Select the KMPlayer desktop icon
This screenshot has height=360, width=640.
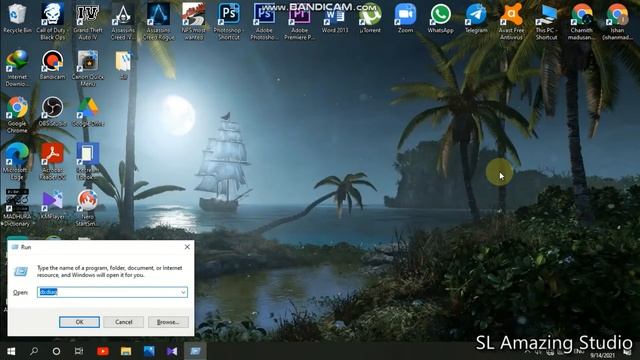tap(52, 205)
